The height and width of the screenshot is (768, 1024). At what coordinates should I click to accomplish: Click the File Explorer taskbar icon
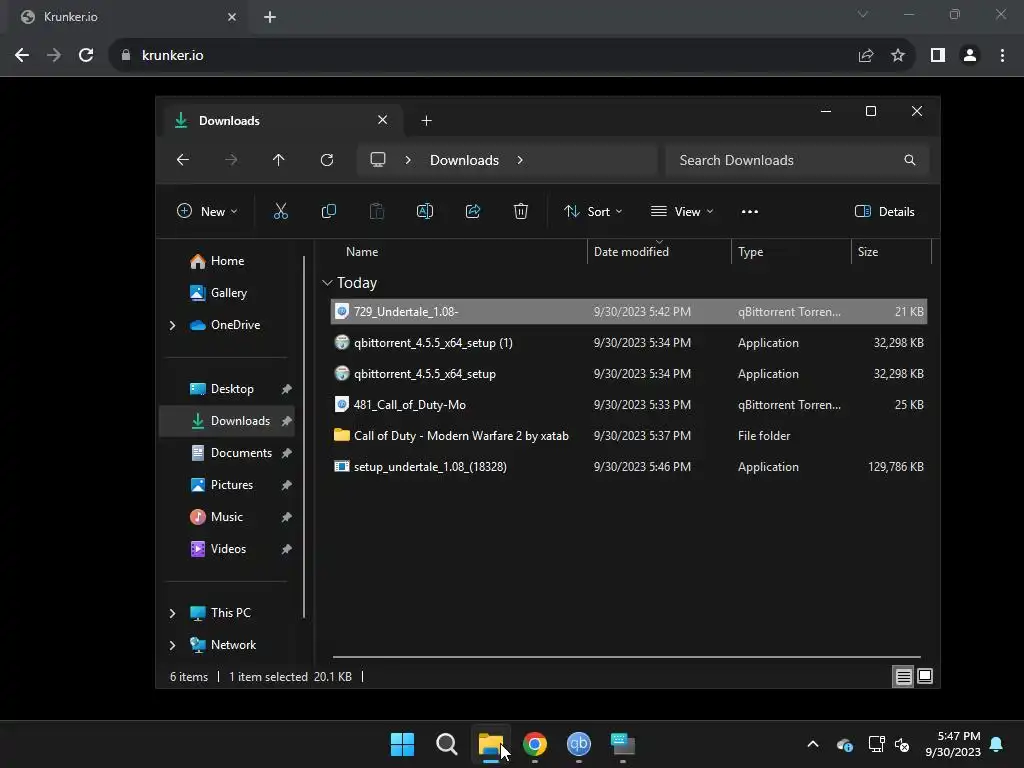click(x=490, y=744)
